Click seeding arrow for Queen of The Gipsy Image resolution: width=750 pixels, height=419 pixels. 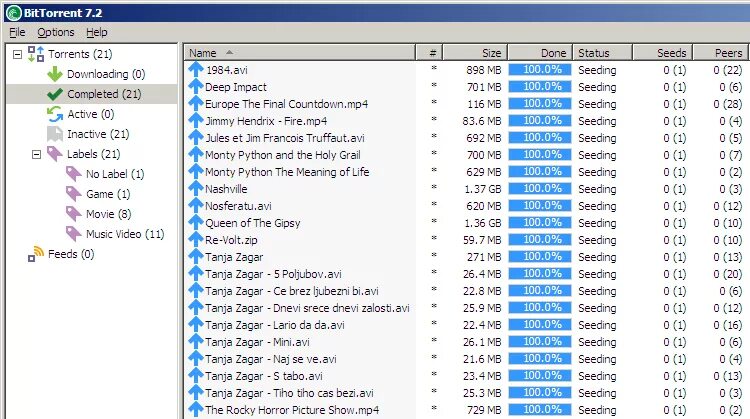click(196, 222)
